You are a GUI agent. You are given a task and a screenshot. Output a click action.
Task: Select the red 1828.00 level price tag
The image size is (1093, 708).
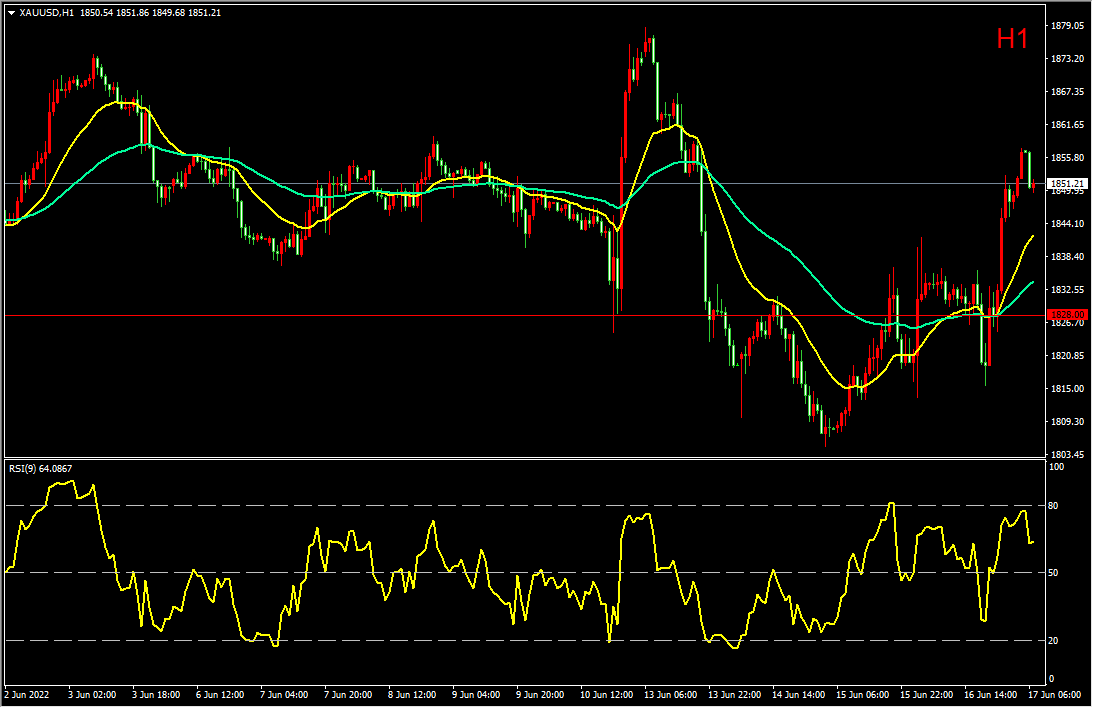click(1067, 315)
